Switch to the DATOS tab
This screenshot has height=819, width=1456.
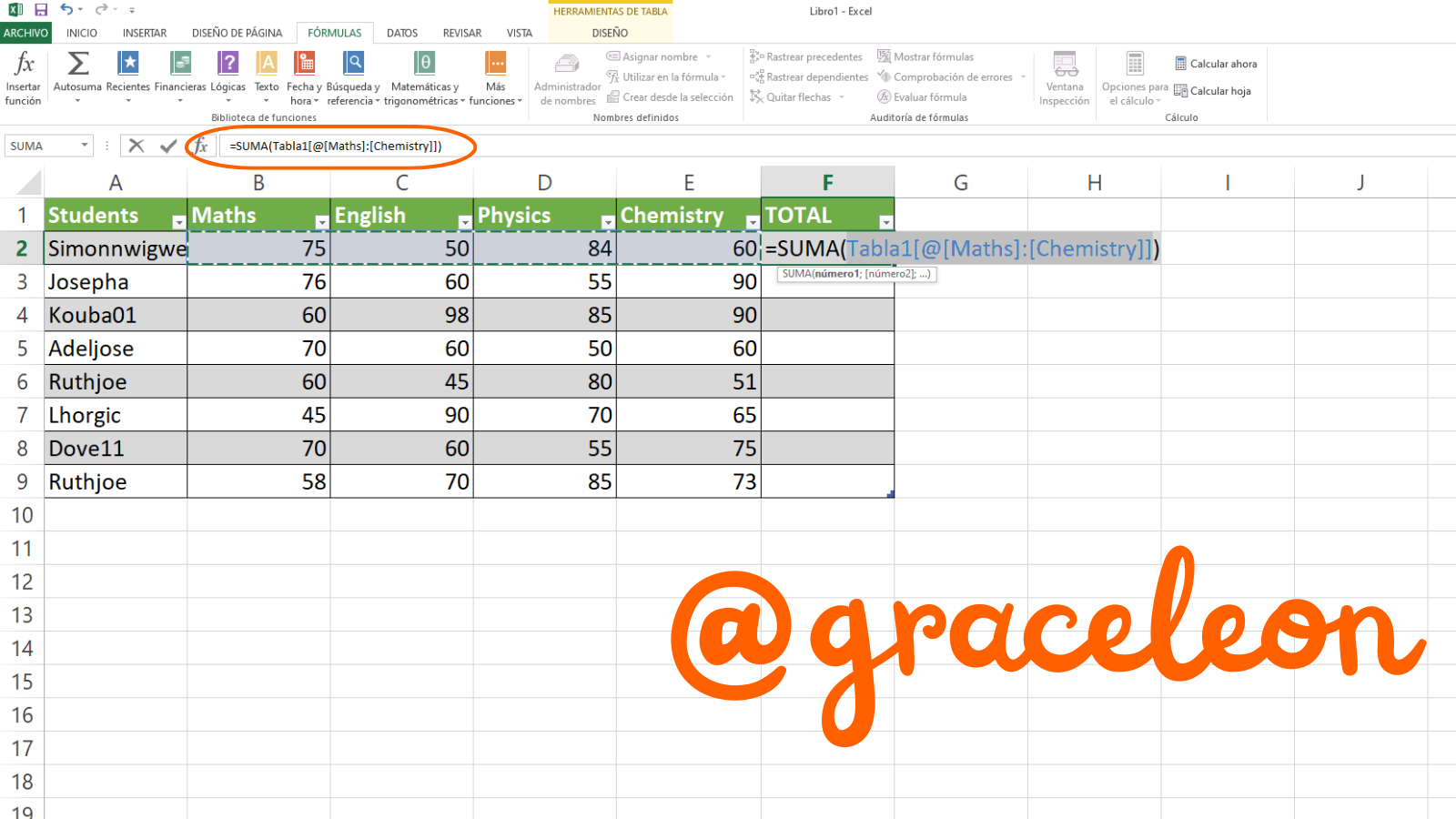point(402,33)
